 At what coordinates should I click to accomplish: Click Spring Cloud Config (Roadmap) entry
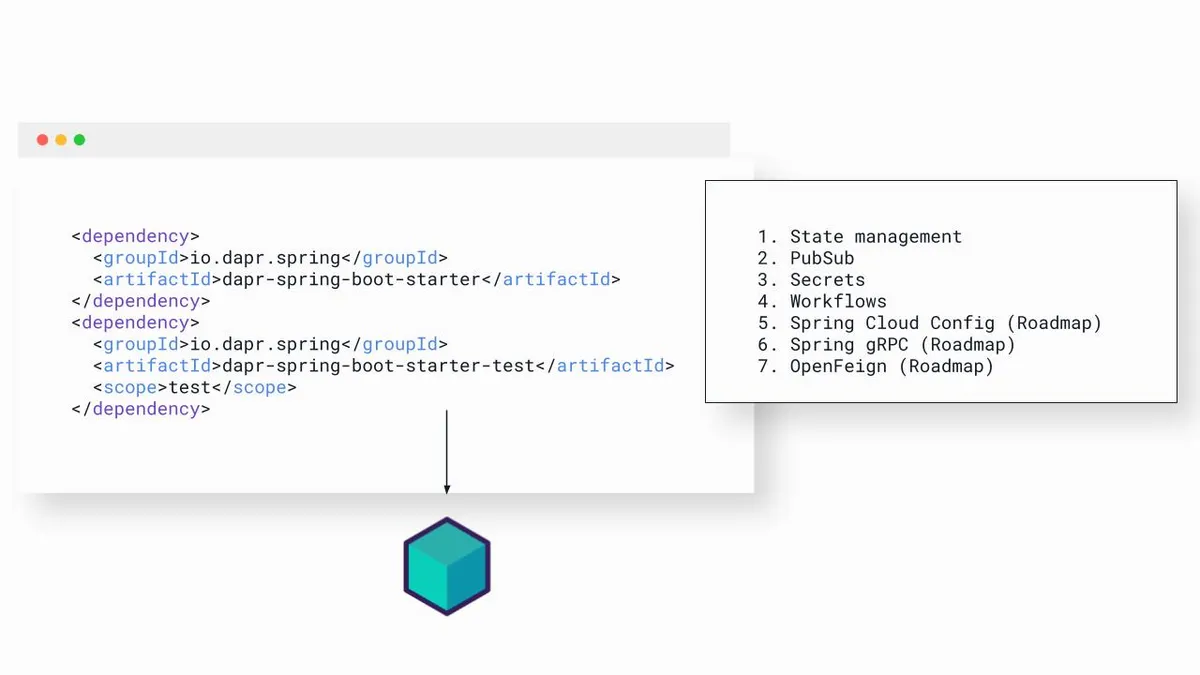(x=945, y=323)
